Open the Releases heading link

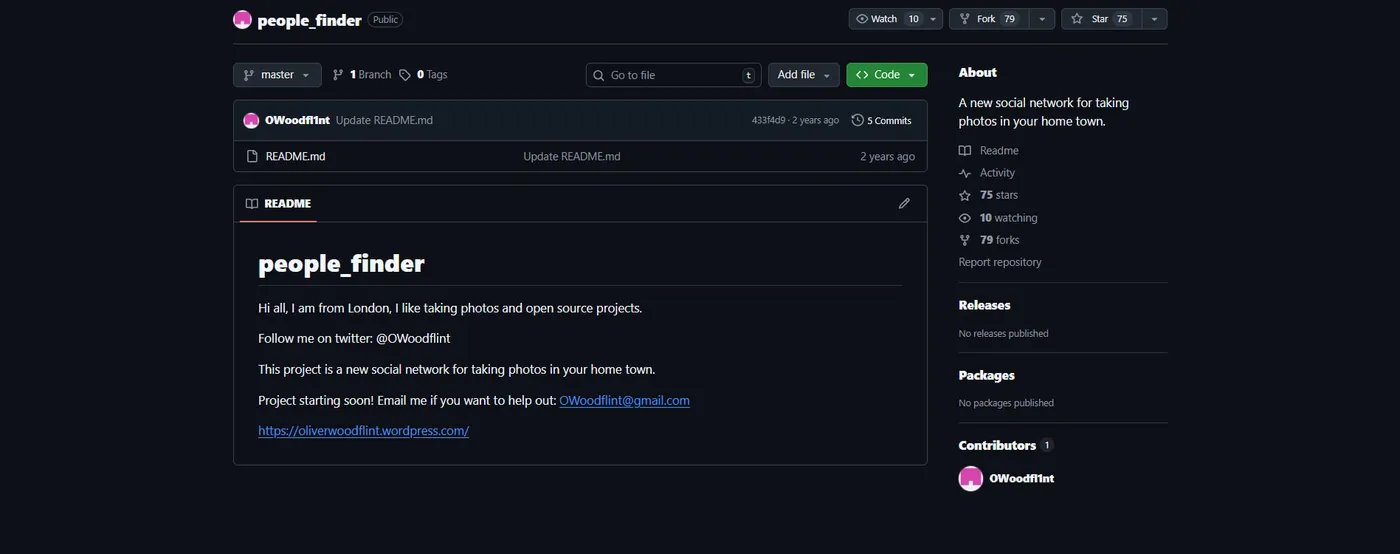pos(985,305)
